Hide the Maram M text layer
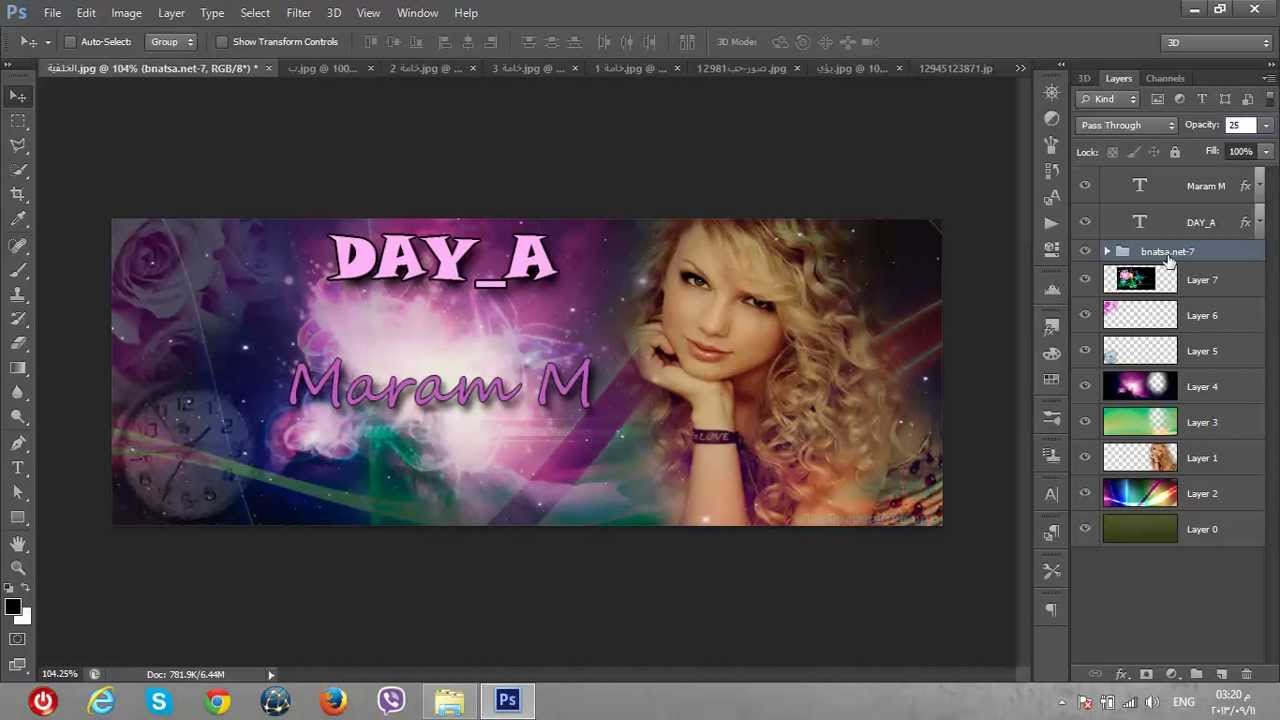 pyautogui.click(x=1085, y=186)
